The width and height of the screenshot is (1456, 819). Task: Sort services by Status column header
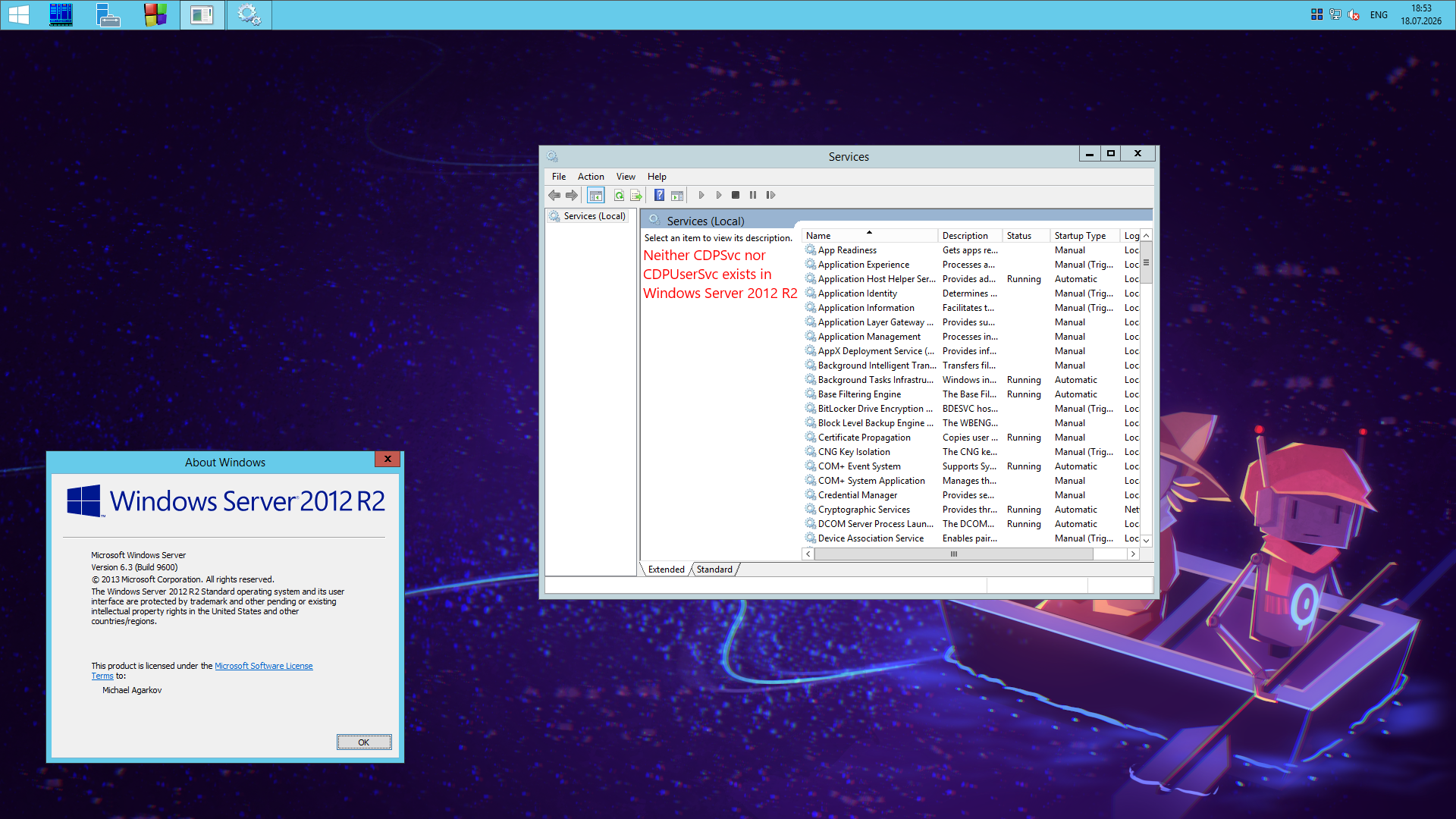pos(1026,236)
